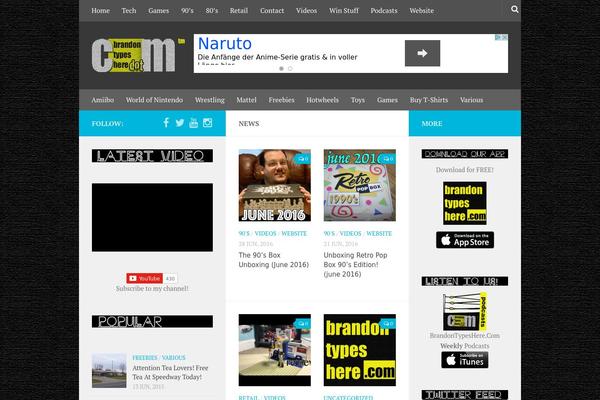Screen dimensions: 600x400
Task: Open the 90's menu item
Action: coord(187,11)
